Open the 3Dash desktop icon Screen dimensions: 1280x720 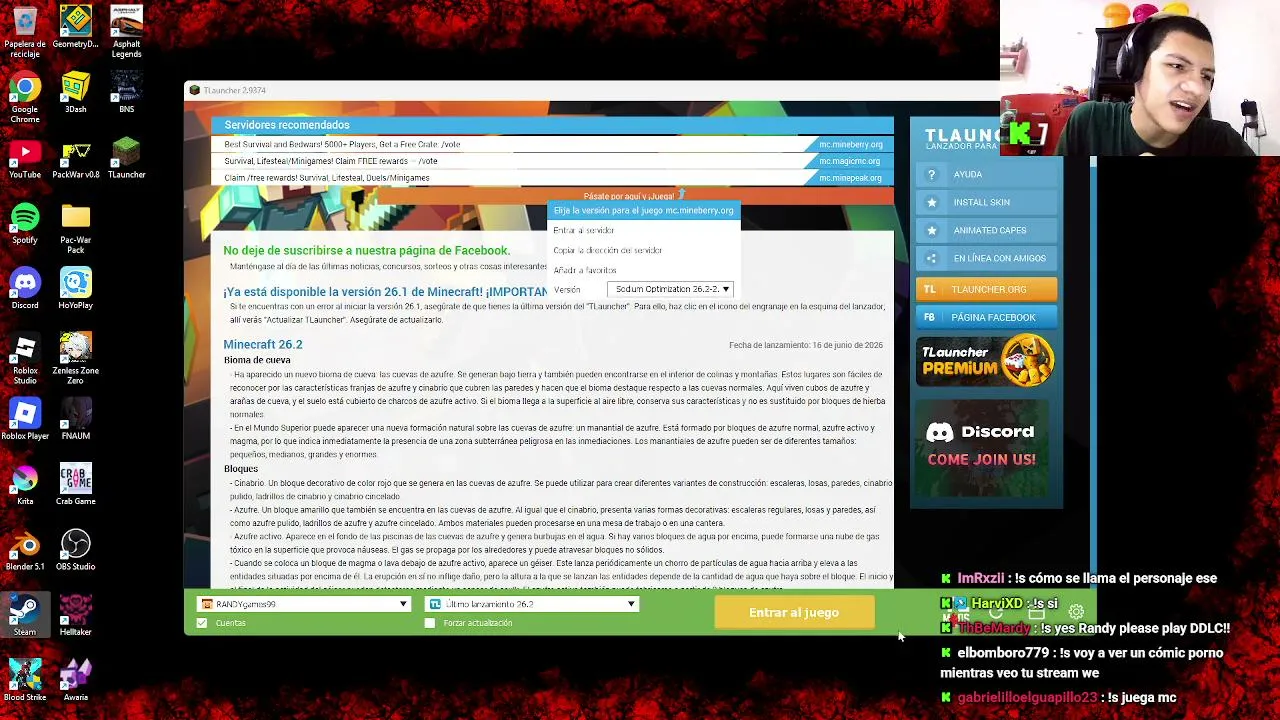76,92
